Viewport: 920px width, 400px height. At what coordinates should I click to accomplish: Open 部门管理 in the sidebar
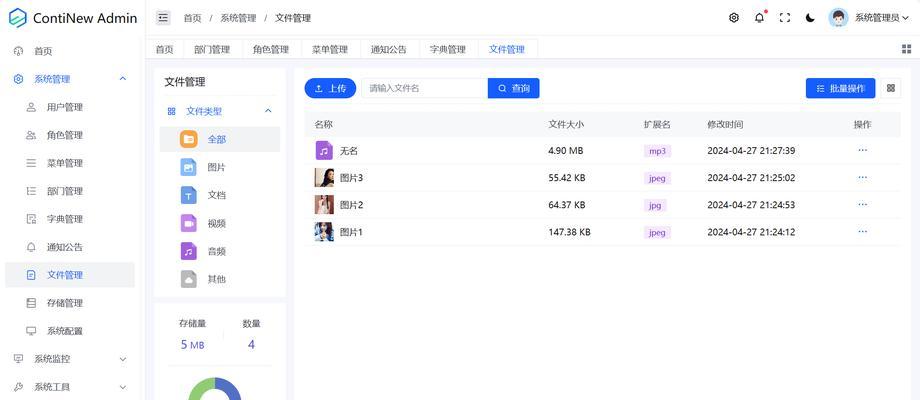pyautogui.click(x=70, y=191)
